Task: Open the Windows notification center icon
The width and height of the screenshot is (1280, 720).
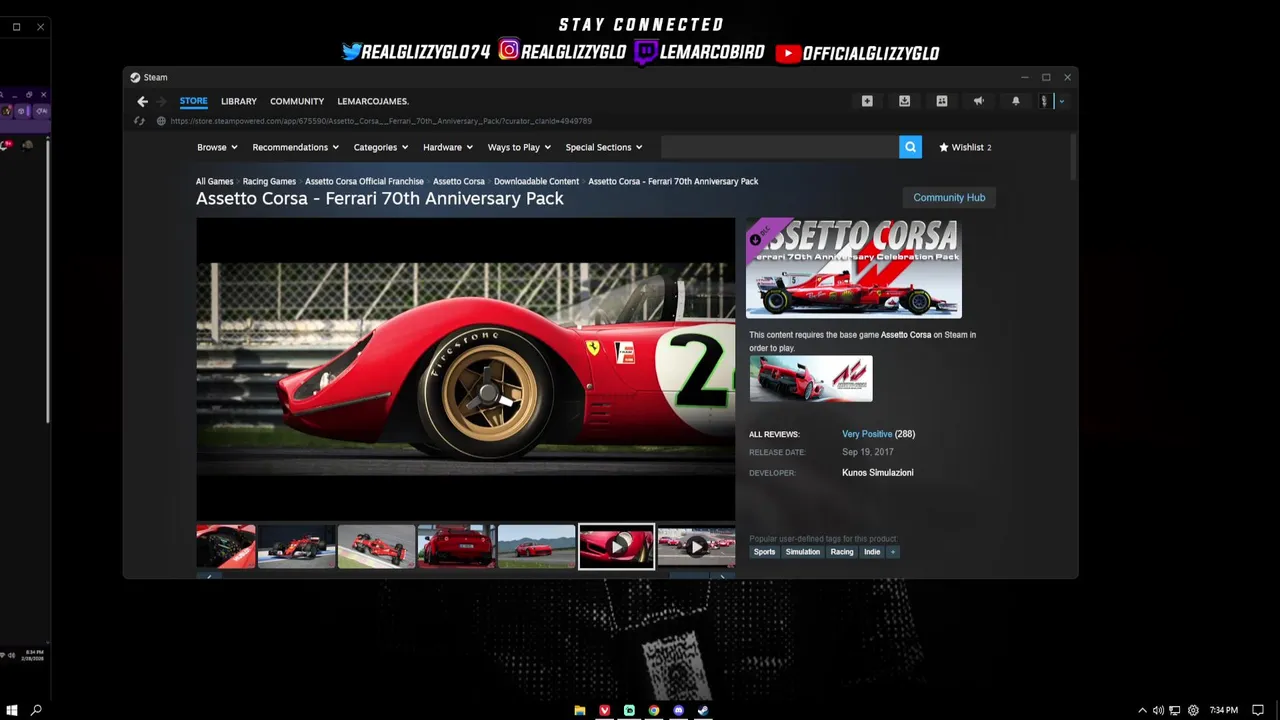Action: 1258,710
